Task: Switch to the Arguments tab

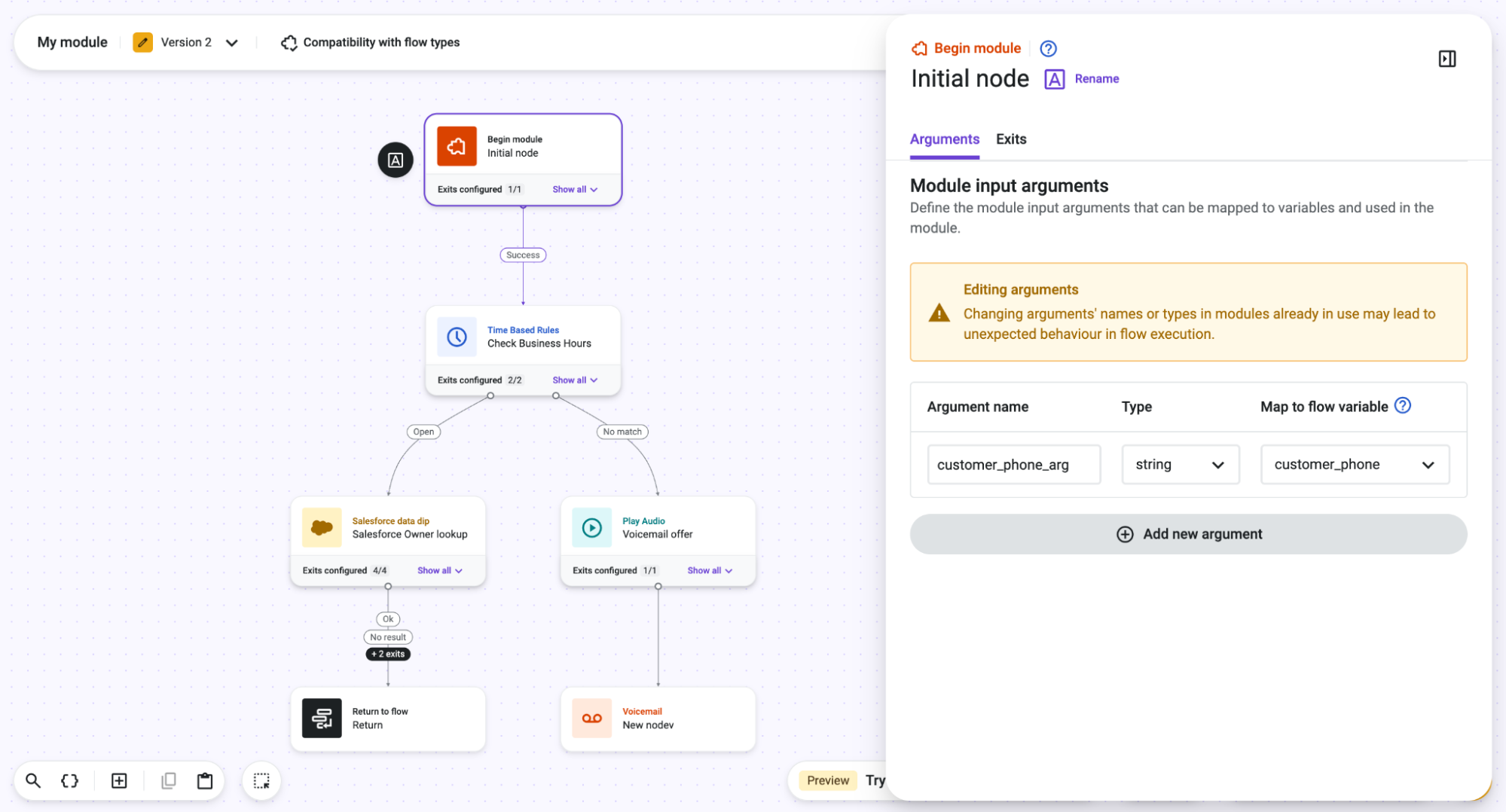Action: coord(944,139)
